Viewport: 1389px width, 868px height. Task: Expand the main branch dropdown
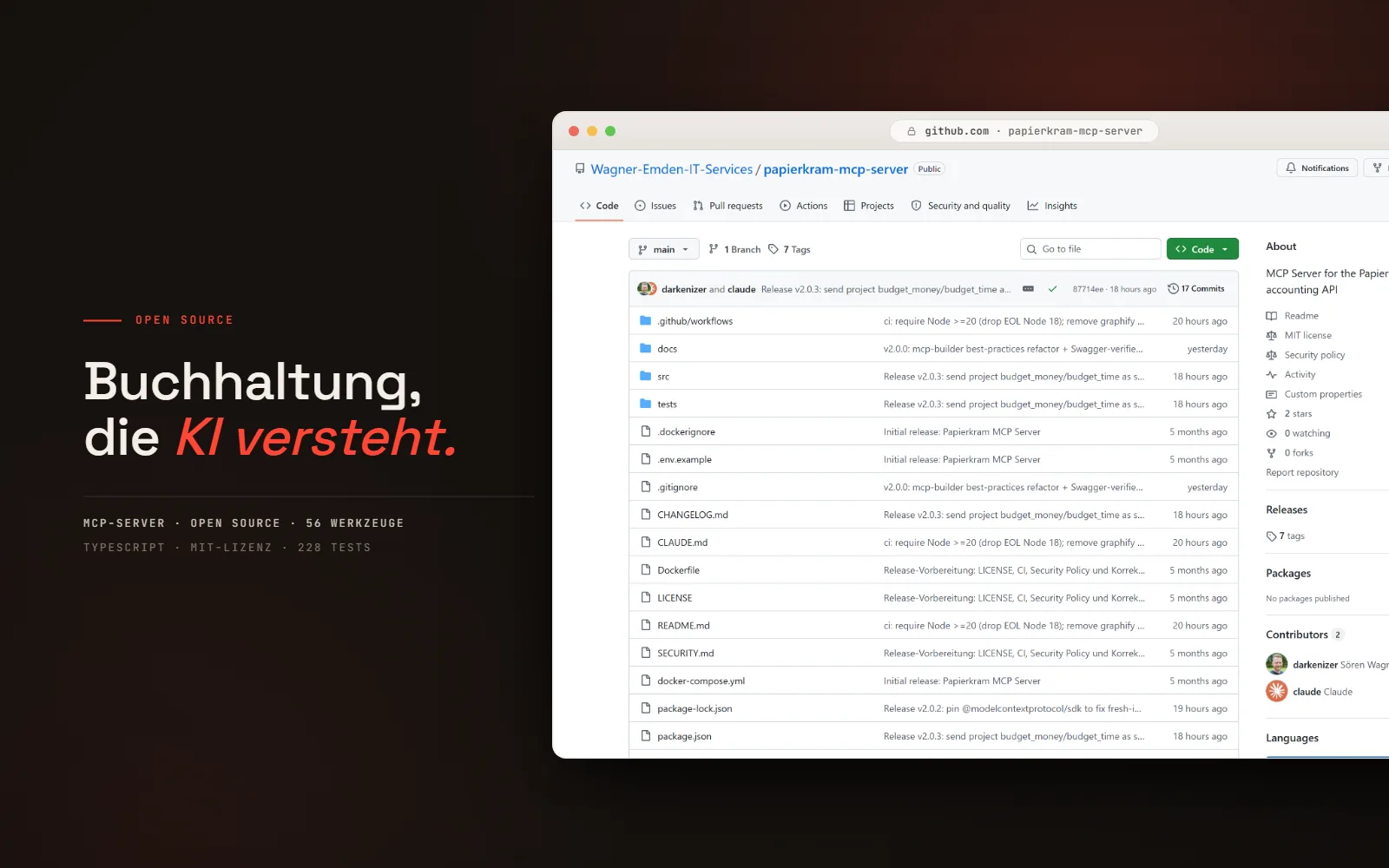pyautogui.click(x=664, y=249)
